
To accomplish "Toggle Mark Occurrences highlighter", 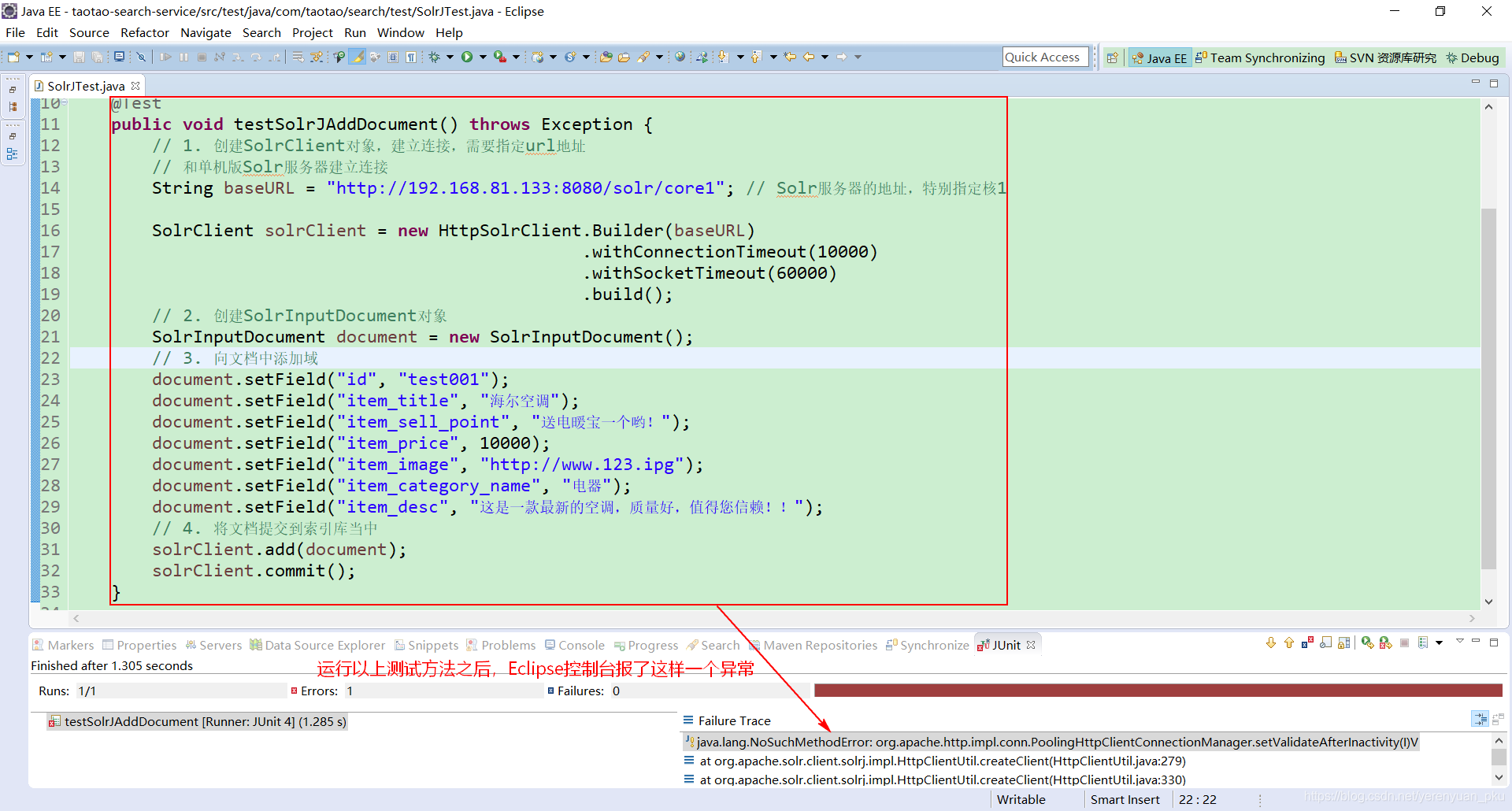I will click(x=358, y=57).
